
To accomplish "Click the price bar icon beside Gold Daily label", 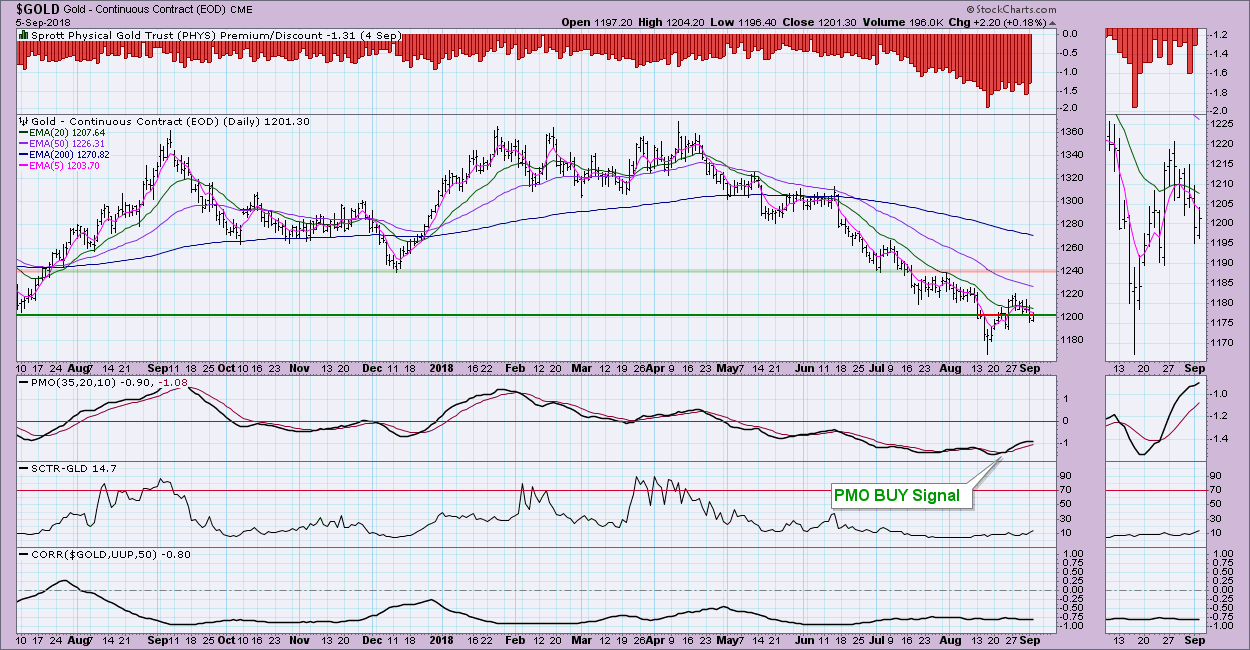I will pos(24,121).
